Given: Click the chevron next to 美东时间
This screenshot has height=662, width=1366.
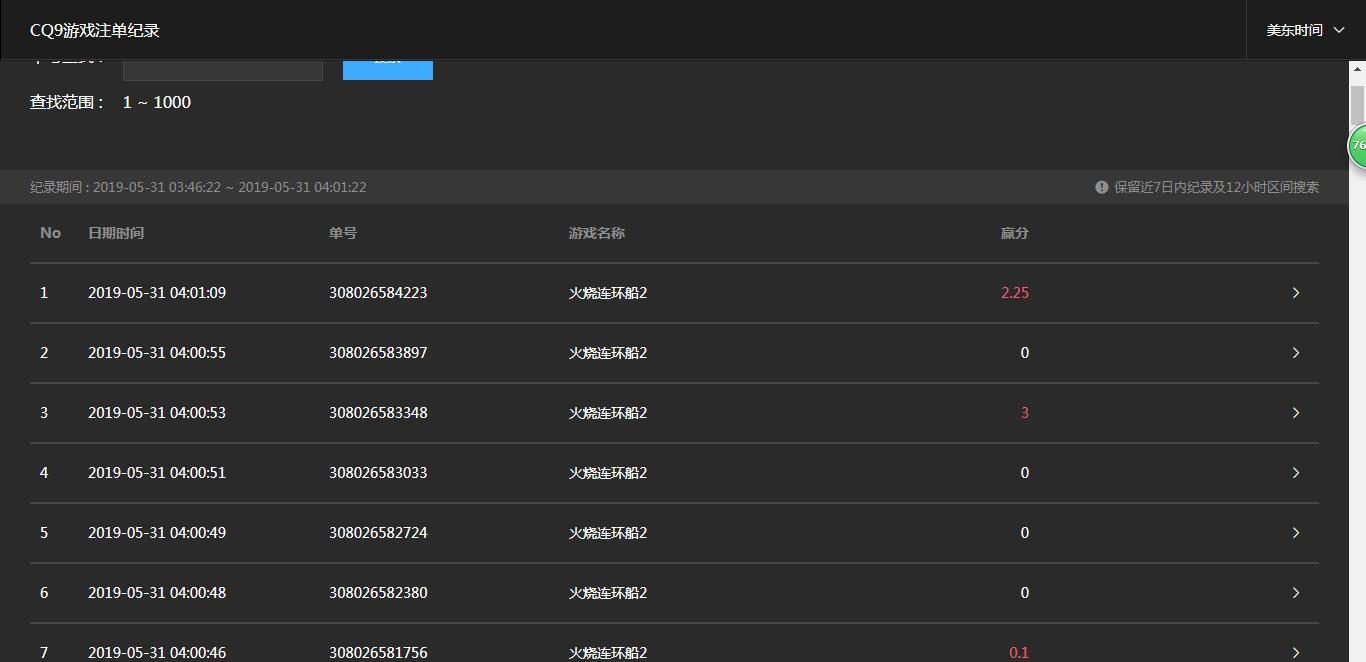Looking at the screenshot, I should 1339,30.
